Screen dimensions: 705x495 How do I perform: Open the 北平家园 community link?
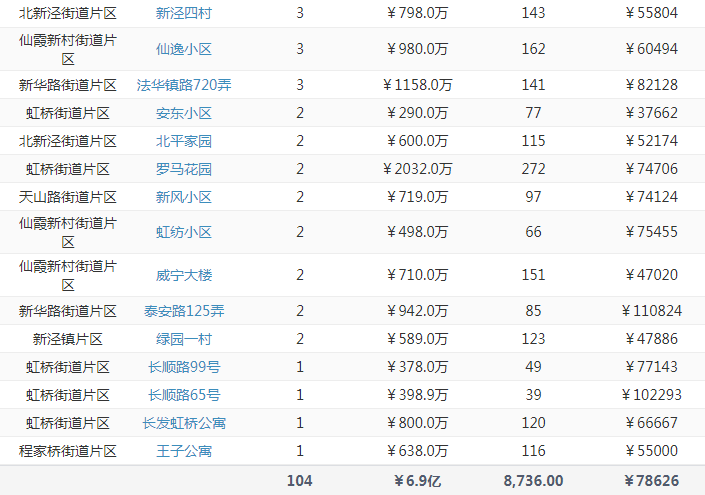point(183,141)
